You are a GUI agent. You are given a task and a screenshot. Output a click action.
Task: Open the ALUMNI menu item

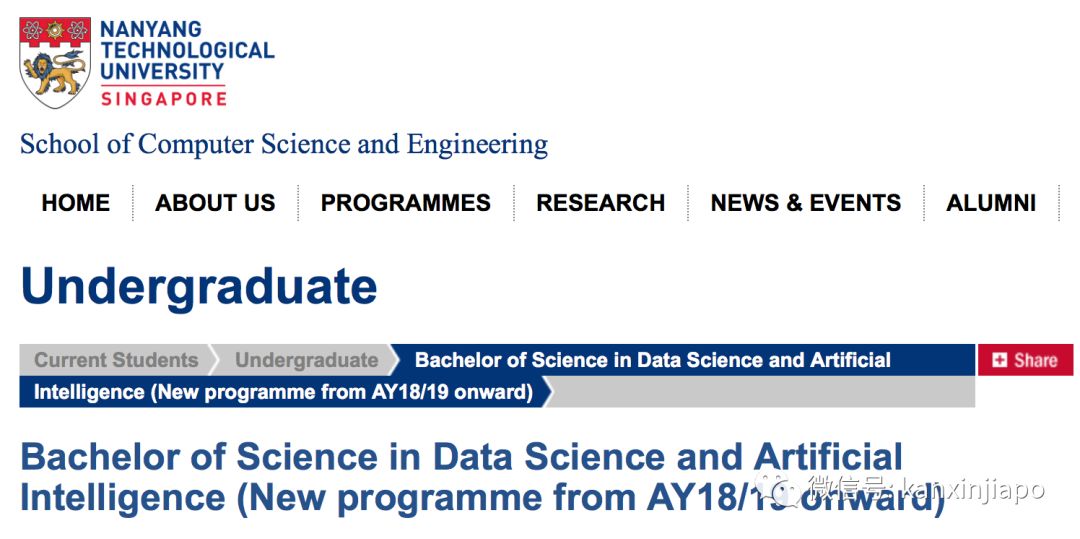(x=991, y=203)
